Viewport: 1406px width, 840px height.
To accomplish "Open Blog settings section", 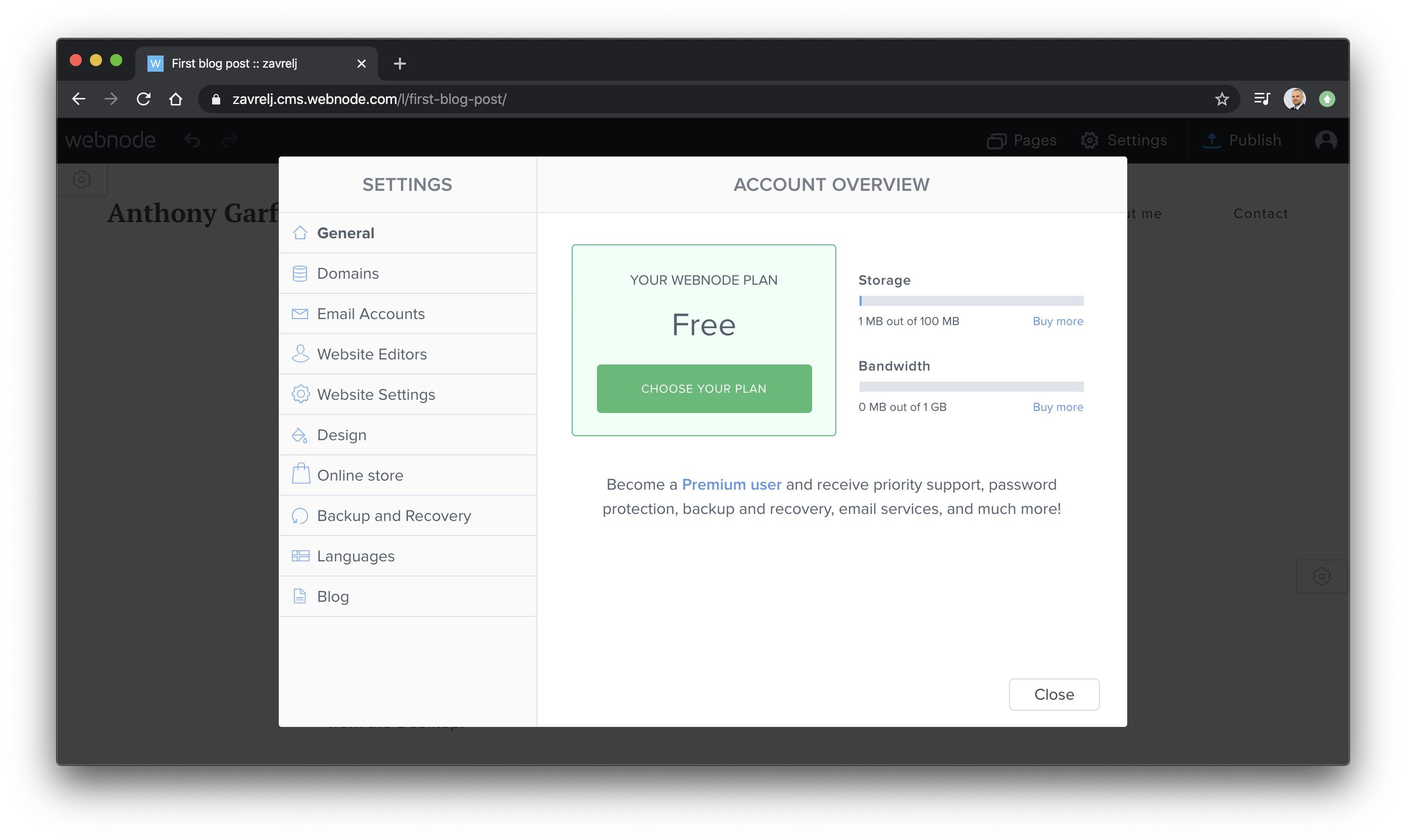I will tap(407, 596).
